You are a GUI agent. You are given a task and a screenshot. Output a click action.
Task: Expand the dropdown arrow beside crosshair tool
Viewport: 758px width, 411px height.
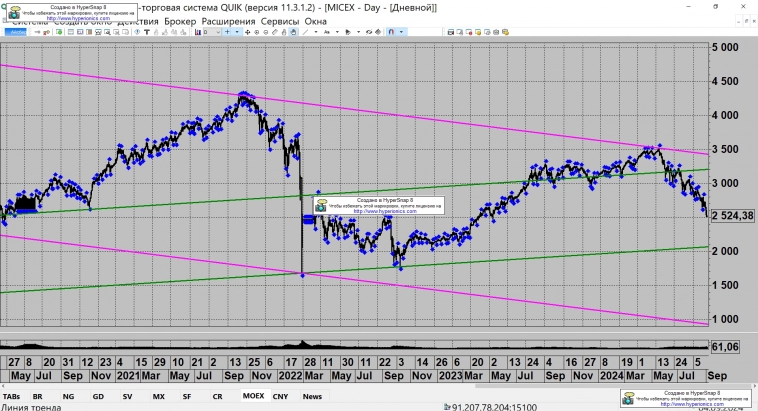tap(237, 32)
